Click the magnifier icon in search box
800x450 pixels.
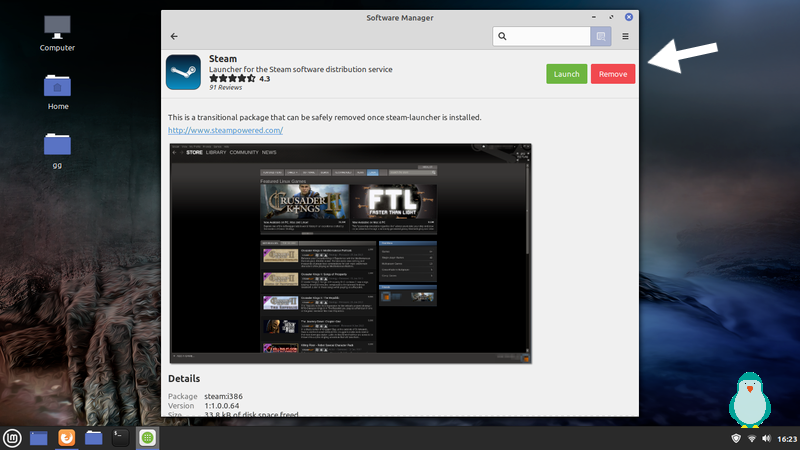(x=502, y=36)
